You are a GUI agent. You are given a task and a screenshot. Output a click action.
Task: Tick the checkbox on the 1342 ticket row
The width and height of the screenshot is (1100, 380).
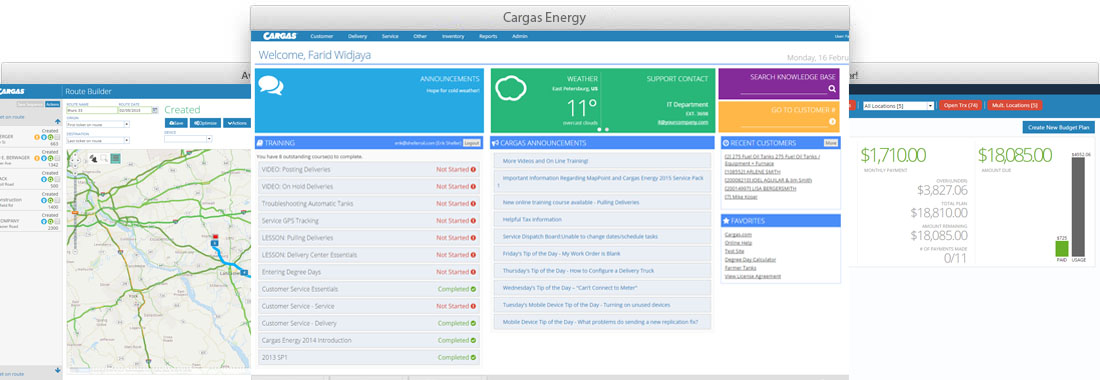coord(57,158)
